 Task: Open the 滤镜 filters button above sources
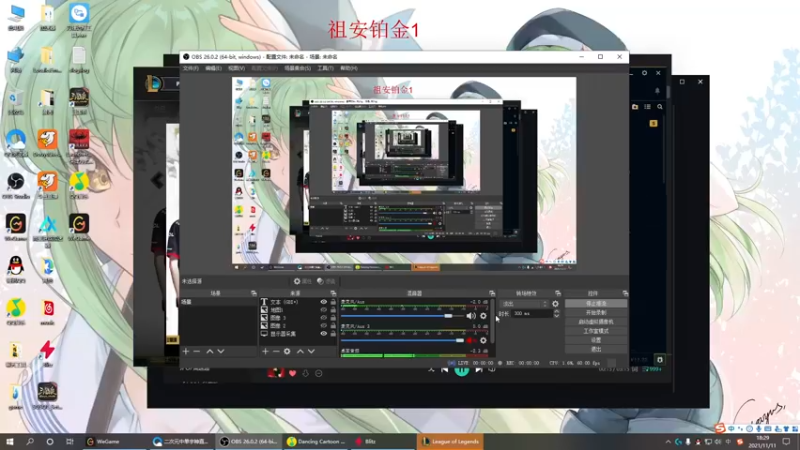tap(326, 281)
